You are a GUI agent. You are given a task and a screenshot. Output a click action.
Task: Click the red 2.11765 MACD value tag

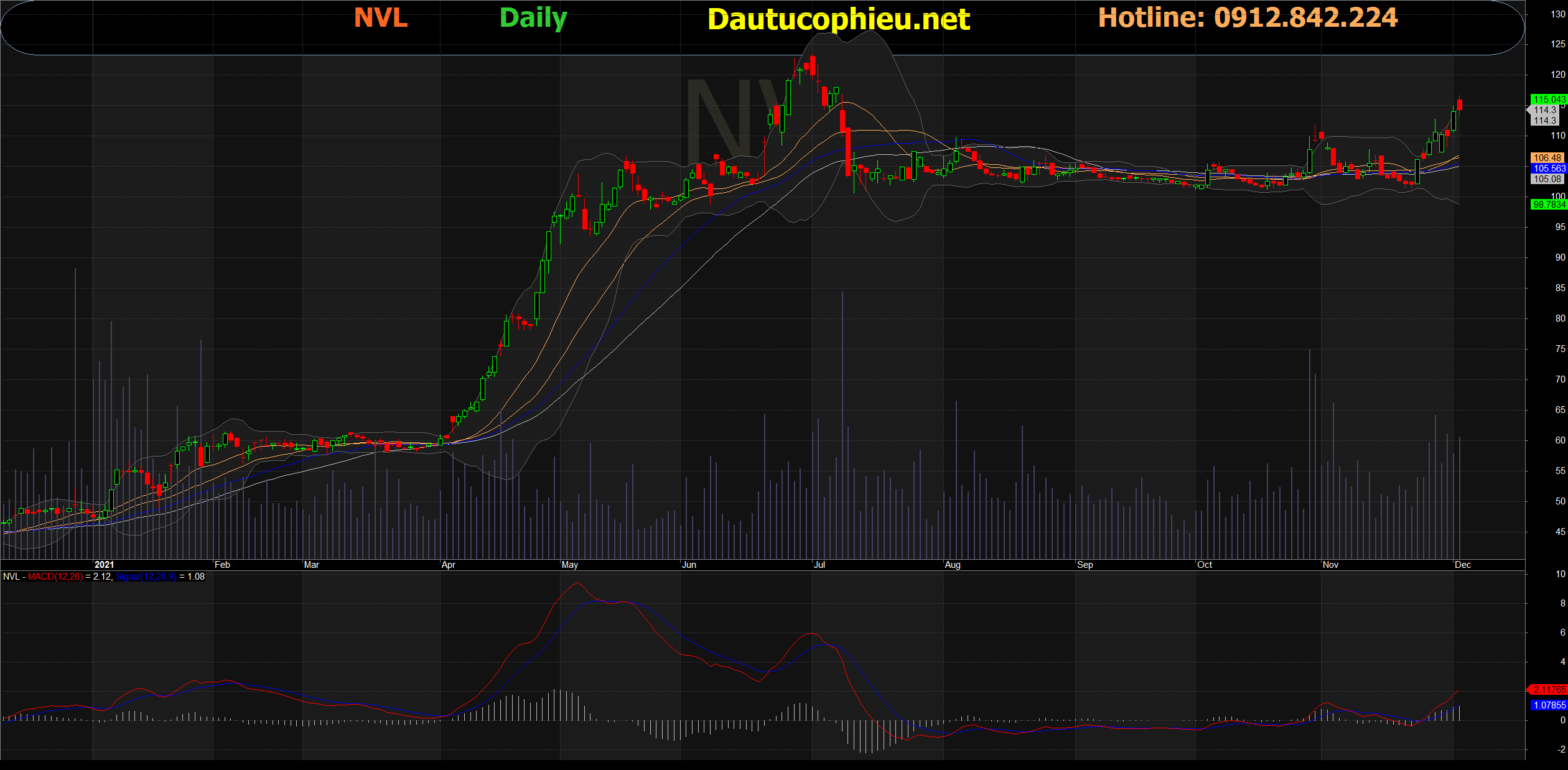(x=1549, y=690)
